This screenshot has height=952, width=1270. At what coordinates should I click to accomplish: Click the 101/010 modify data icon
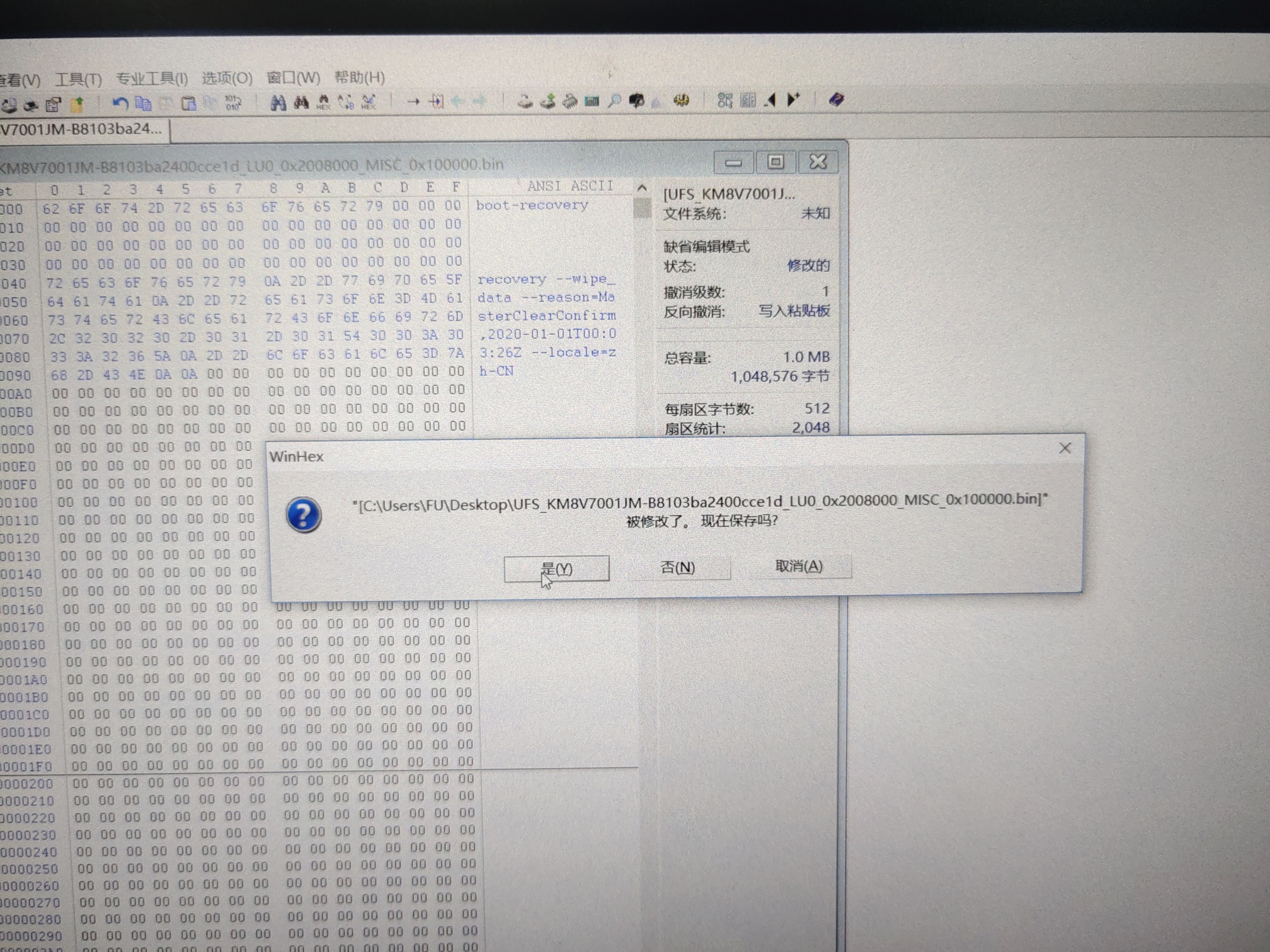pyautogui.click(x=232, y=102)
